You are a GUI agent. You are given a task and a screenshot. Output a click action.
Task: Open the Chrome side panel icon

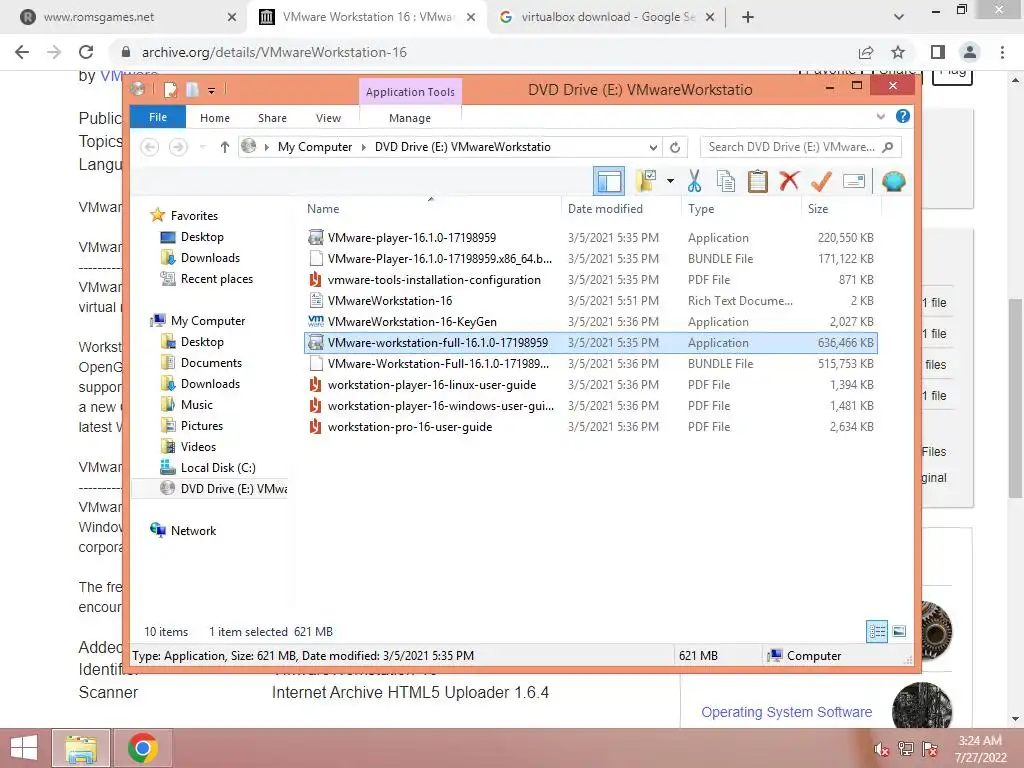coord(938,52)
